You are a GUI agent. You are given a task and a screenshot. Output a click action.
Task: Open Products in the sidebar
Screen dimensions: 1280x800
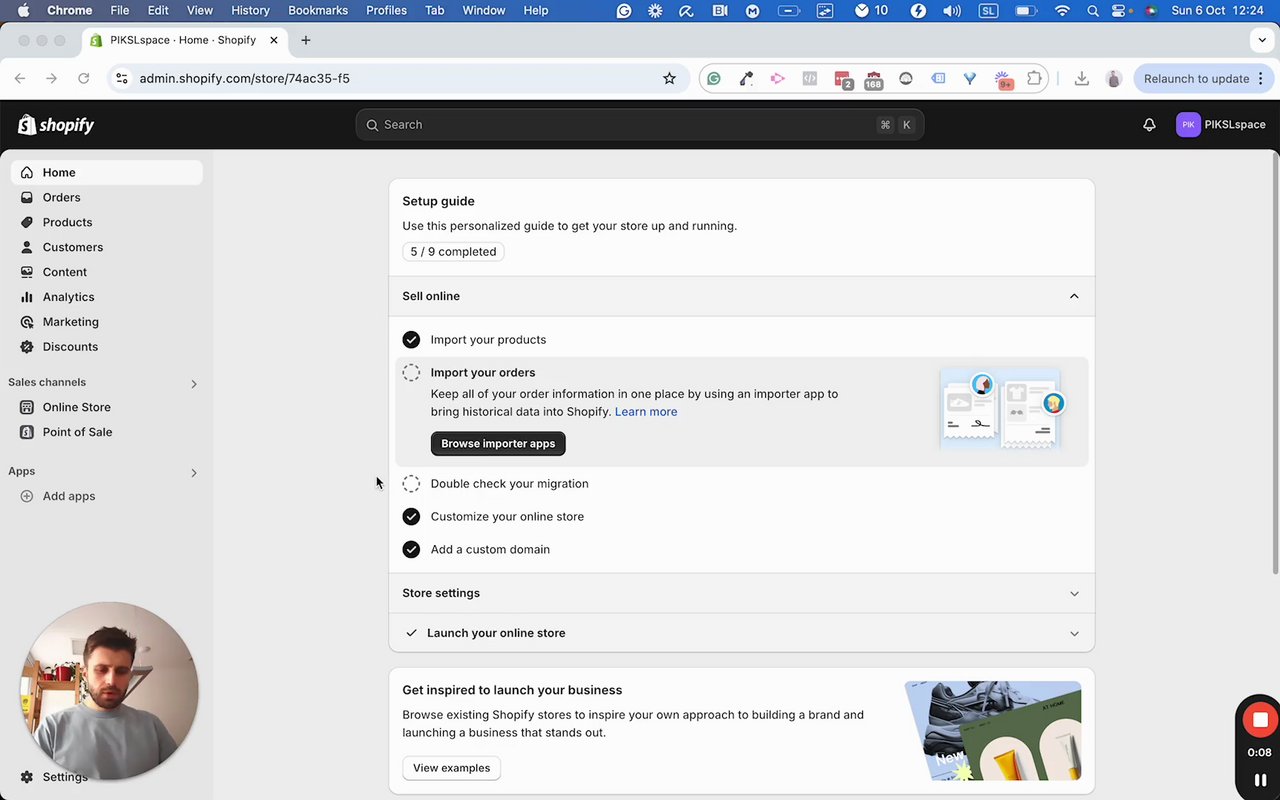[106, 222]
